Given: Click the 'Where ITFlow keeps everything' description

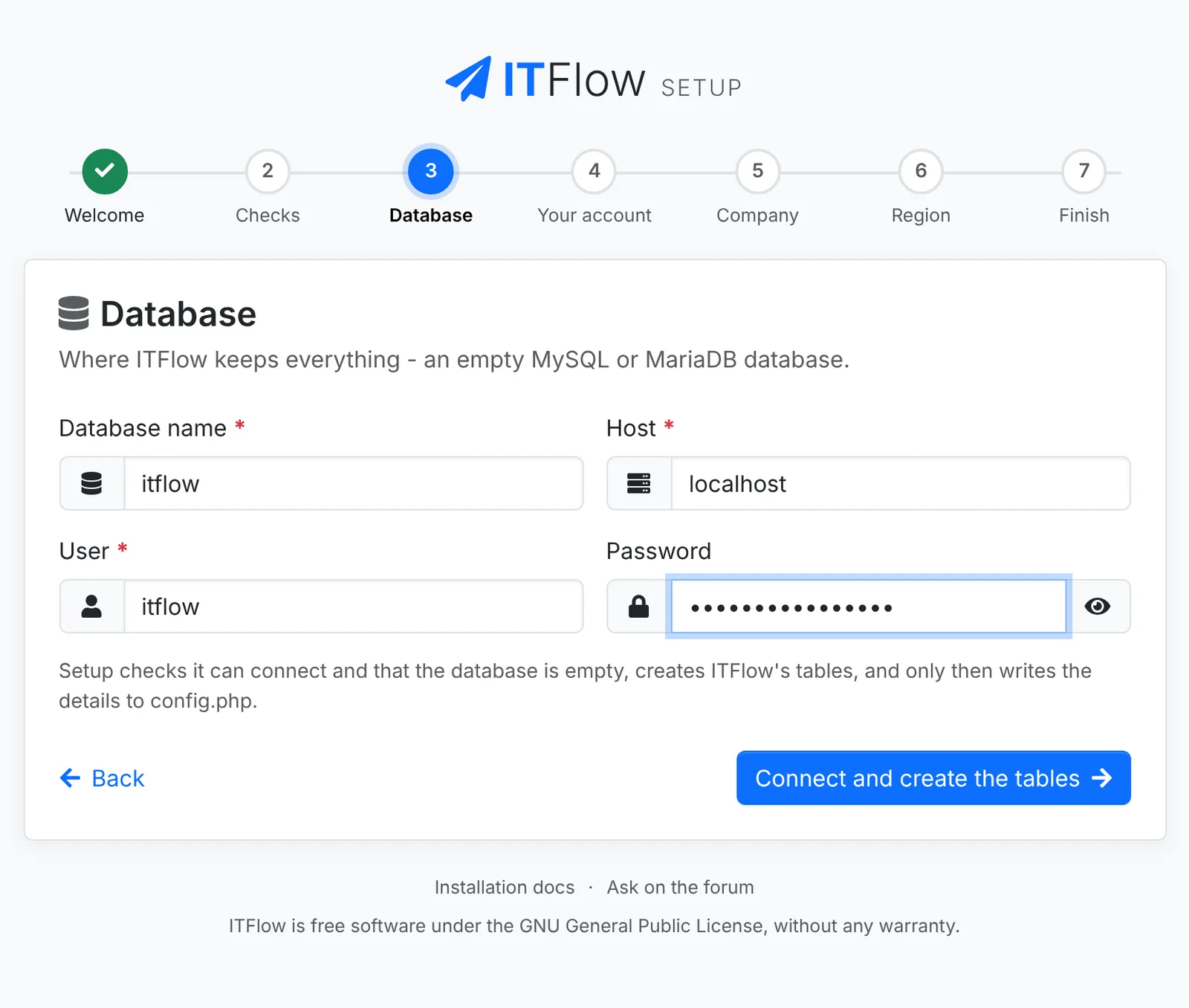Looking at the screenshot, I should (x=454, y=360).
